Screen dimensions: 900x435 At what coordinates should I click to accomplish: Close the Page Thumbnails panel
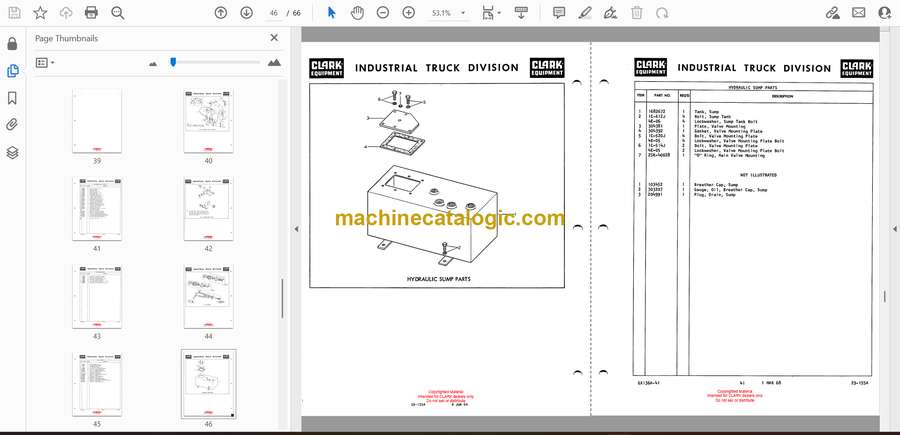[274, 38]
